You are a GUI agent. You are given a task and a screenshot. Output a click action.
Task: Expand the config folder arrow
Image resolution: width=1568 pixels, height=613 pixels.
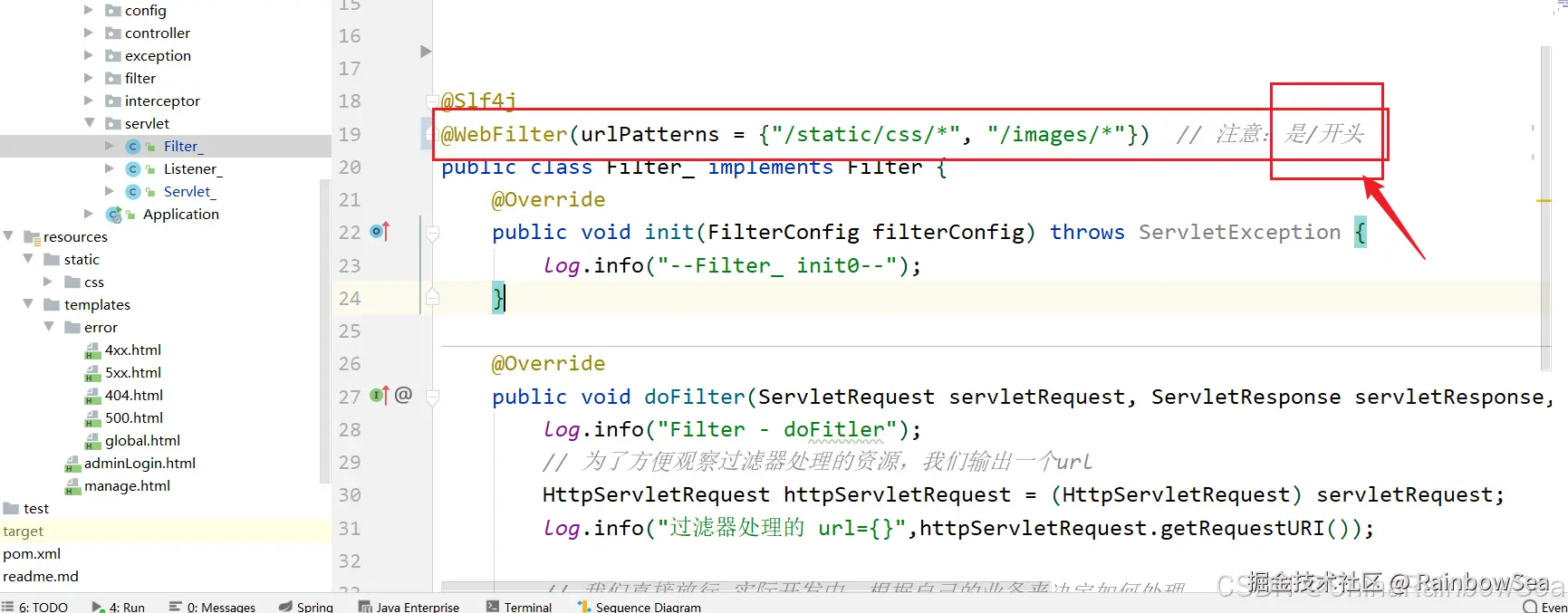pyautogui.click(x=88, y=10)
